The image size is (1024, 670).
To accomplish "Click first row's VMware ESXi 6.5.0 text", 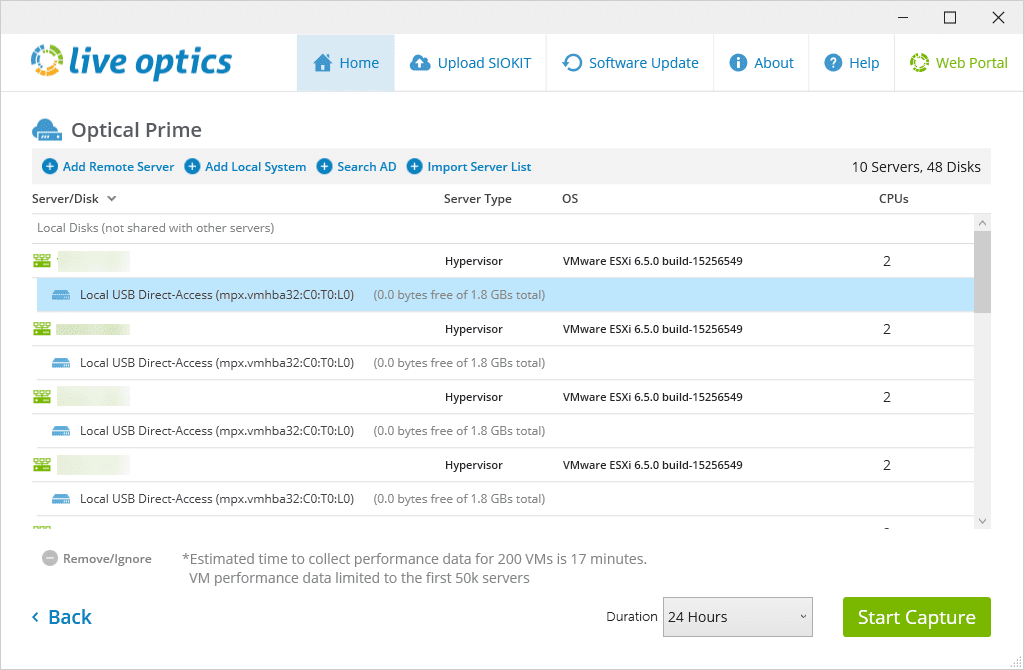I will [652, 261].
